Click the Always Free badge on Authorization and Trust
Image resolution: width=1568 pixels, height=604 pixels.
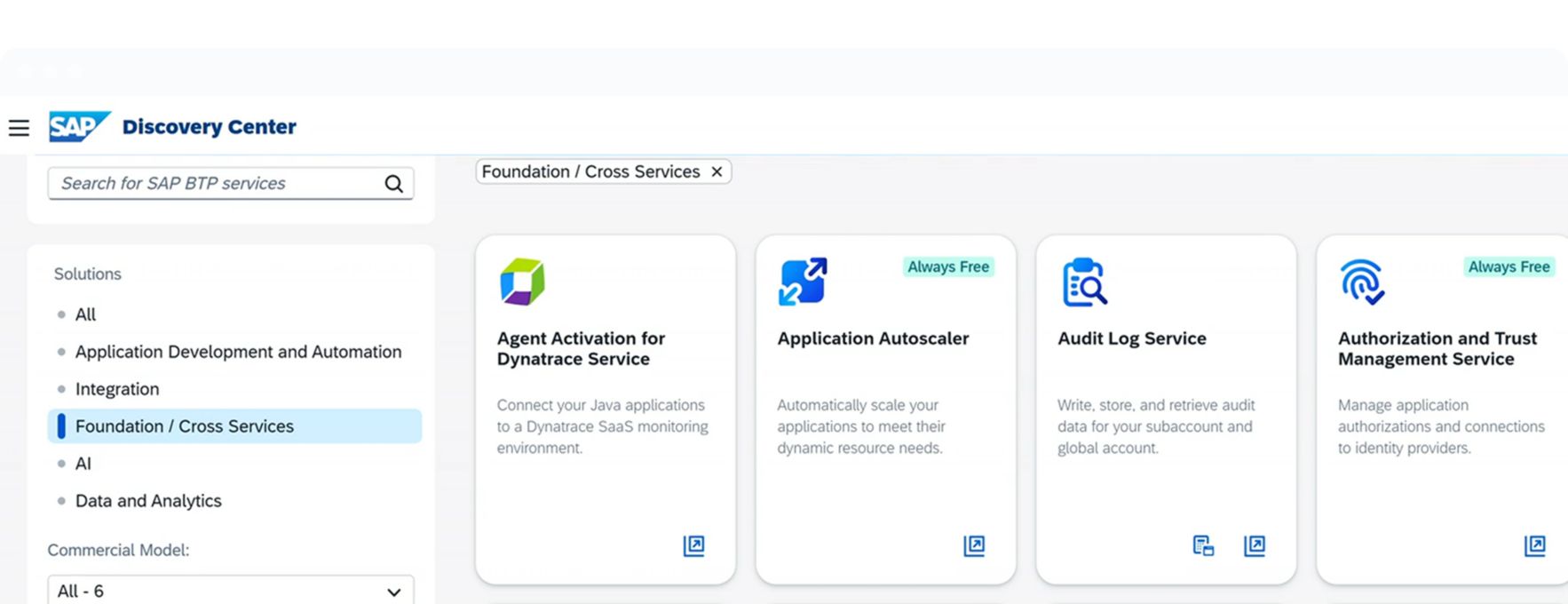[x=1509, y=266]
